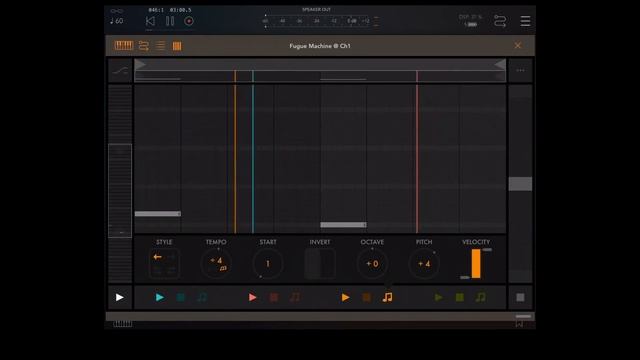Open the MIDI routing matrix icon
The width and height of the screenshot is (640, 360).
(500, 21)
